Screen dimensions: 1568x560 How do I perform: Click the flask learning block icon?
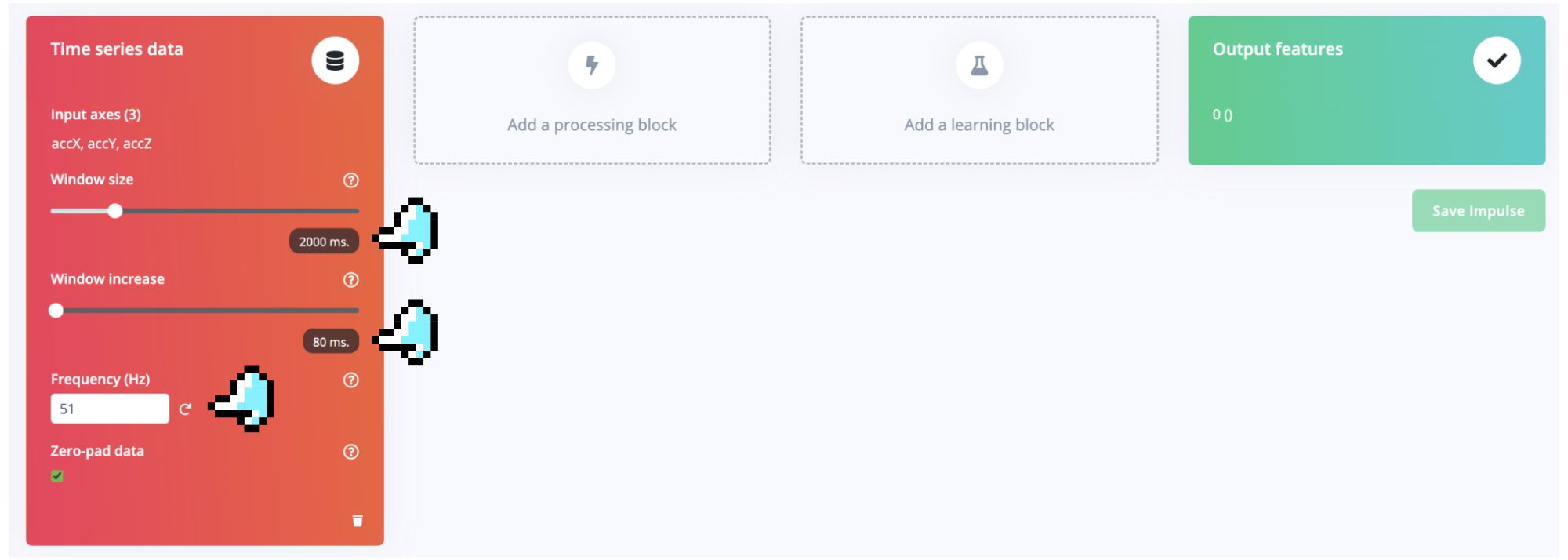coord(979,65)
